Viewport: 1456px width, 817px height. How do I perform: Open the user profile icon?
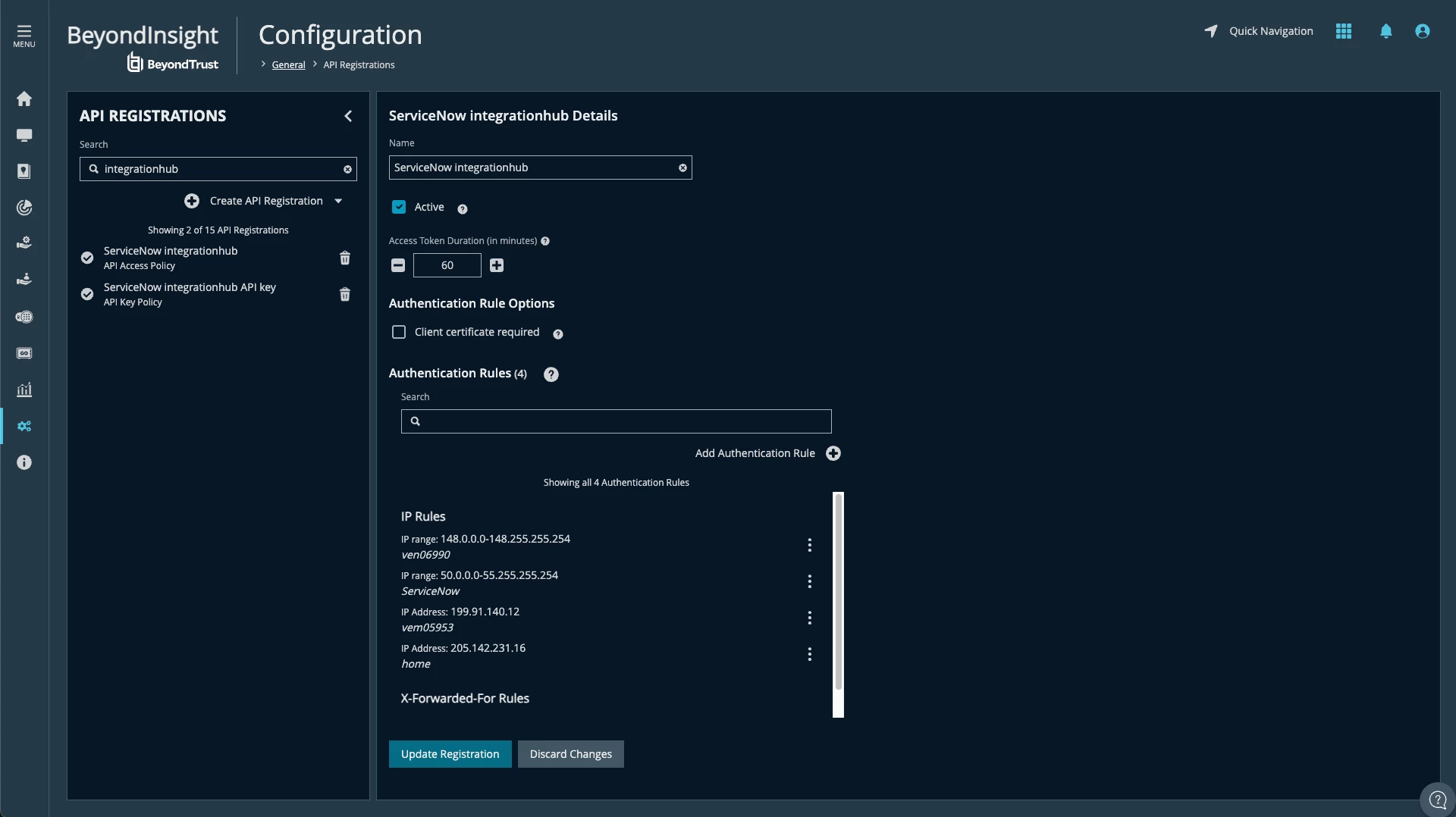1423,31
